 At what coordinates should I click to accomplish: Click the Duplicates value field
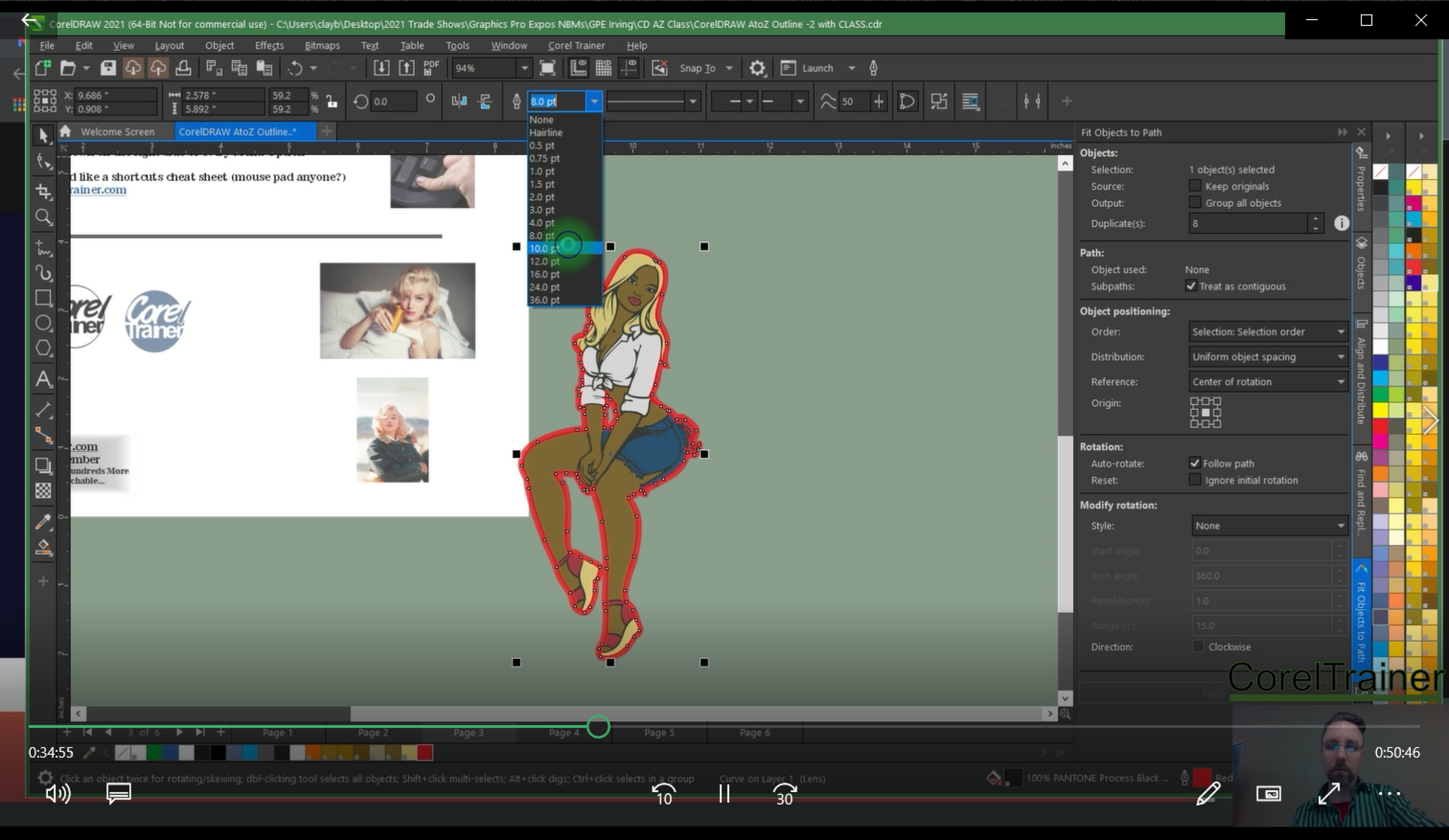(1248, 223)
